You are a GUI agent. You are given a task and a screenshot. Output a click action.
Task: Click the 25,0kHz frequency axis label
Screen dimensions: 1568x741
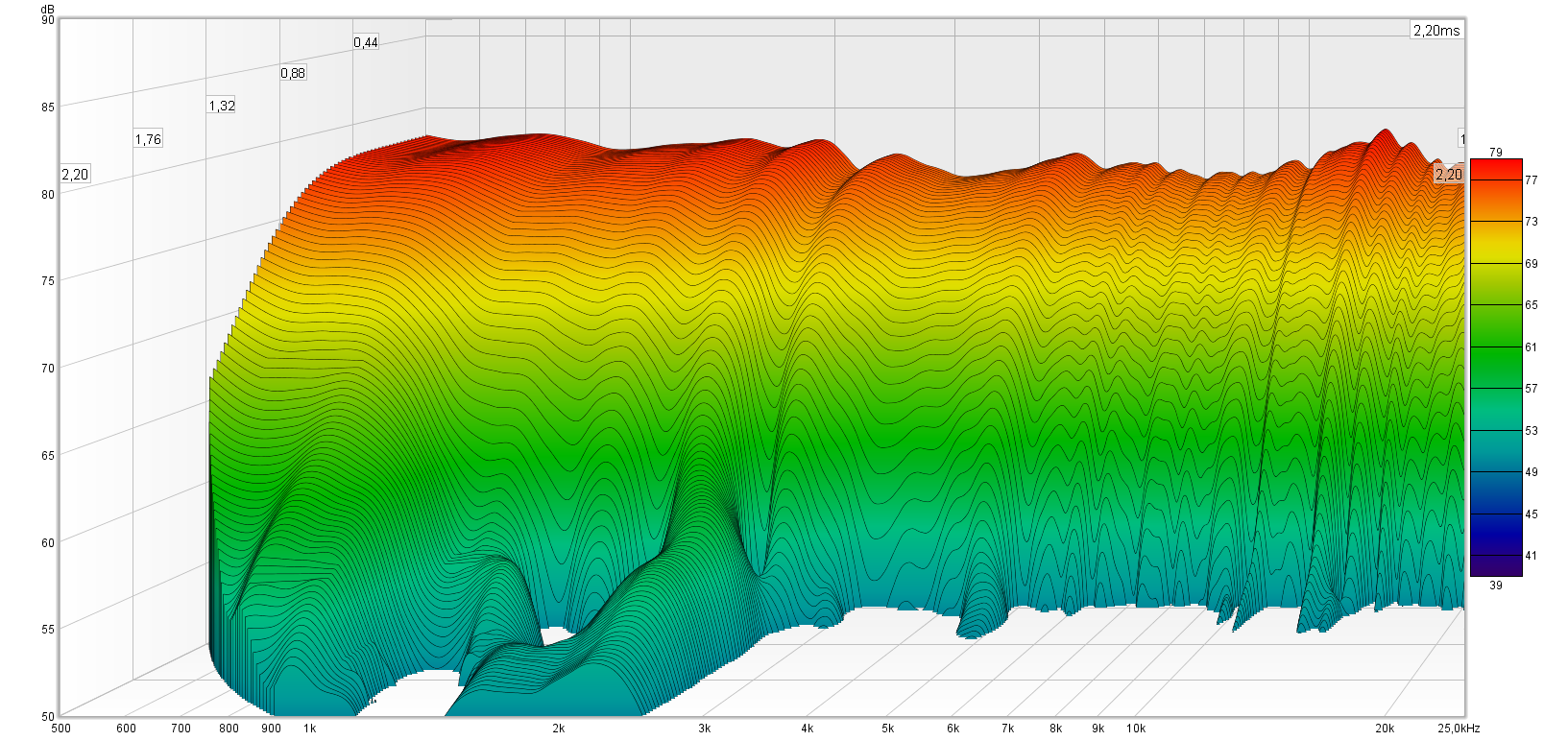(1458, 729)
